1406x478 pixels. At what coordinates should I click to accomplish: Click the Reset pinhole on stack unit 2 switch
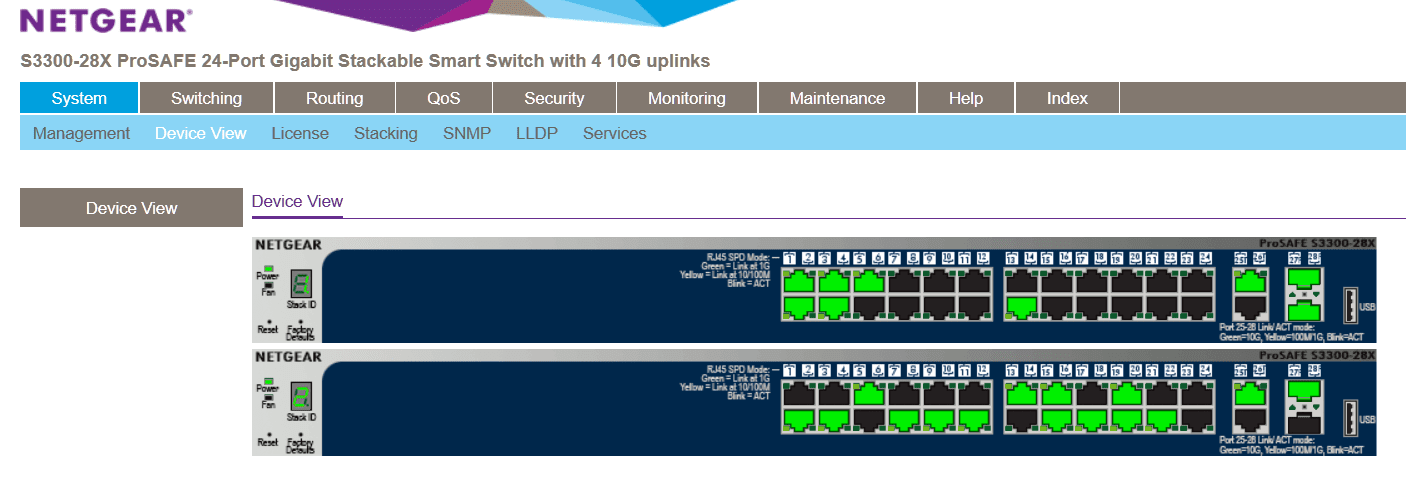pyautogui.click(x=268, y=433)
